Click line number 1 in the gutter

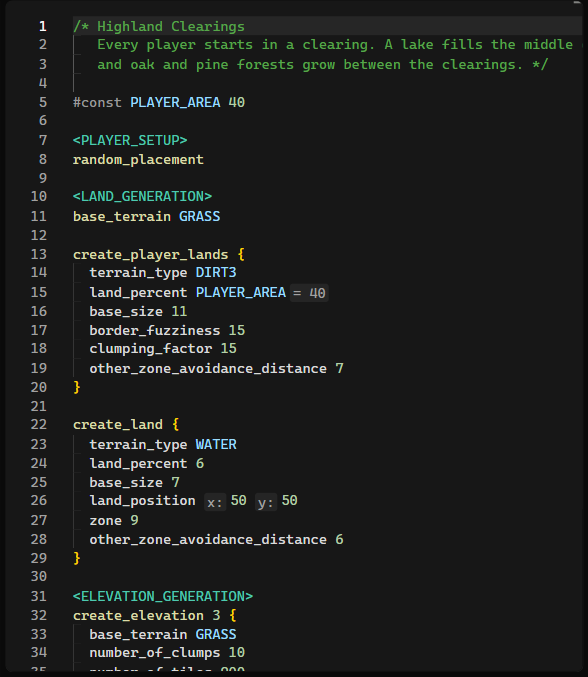tap(42, 26)
